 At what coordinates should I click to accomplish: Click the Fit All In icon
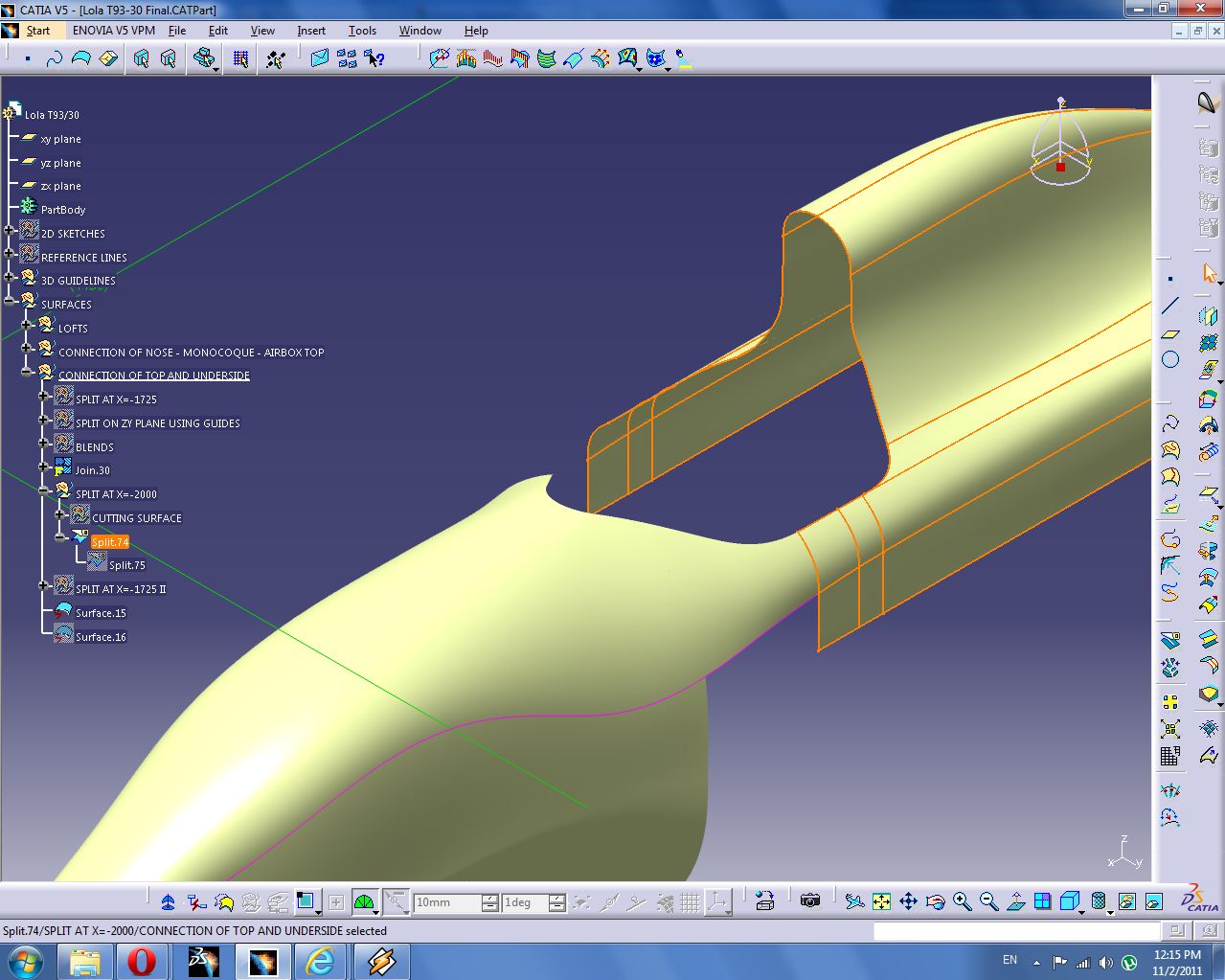point(881,901)
